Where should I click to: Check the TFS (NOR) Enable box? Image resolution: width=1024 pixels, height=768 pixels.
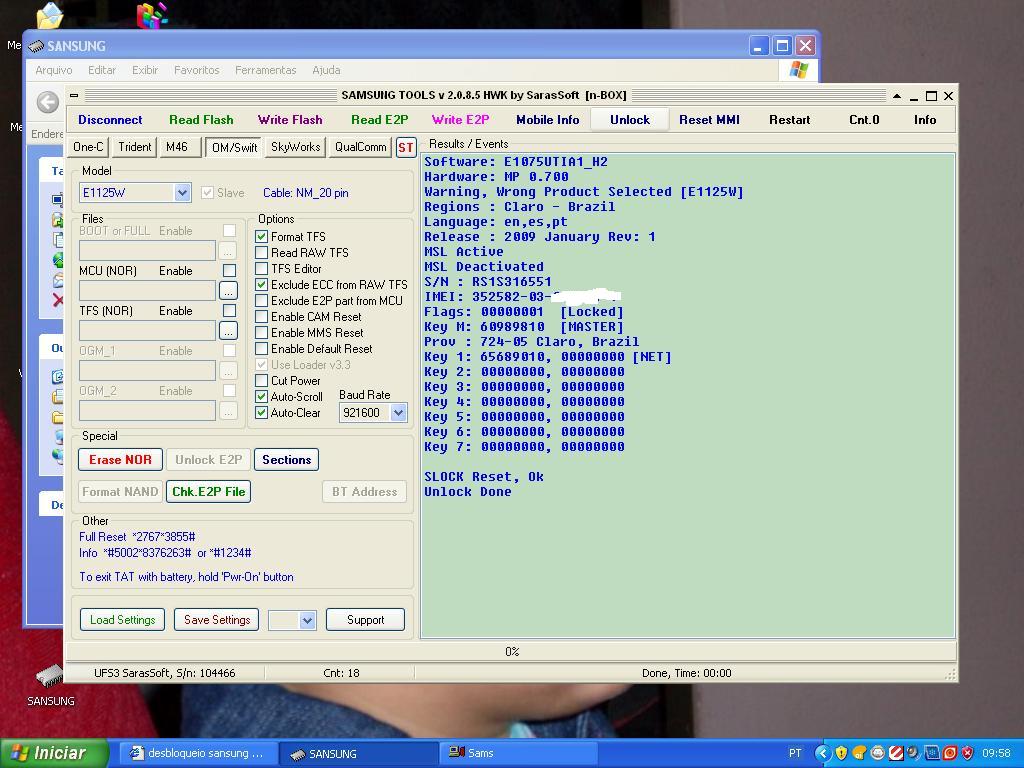click(229, 310)
